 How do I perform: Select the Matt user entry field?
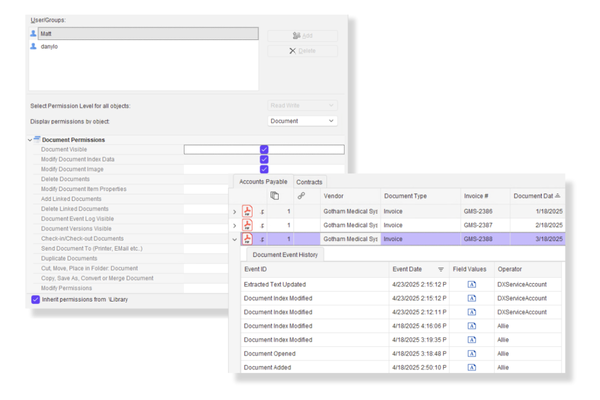coord(148,33)
